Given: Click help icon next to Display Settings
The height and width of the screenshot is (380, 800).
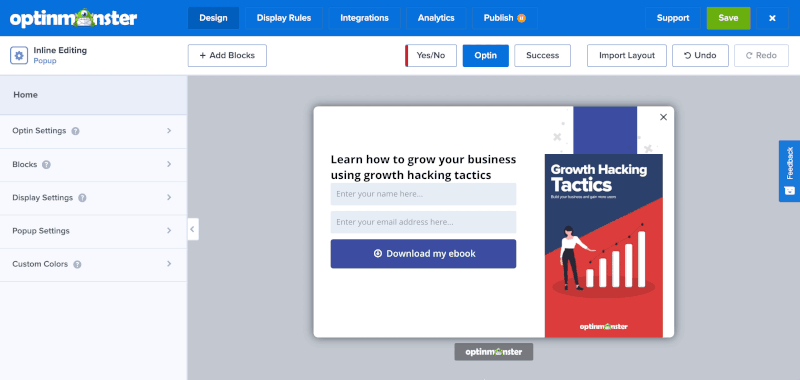Looking at the screenshot, I should tap(82, 198).
